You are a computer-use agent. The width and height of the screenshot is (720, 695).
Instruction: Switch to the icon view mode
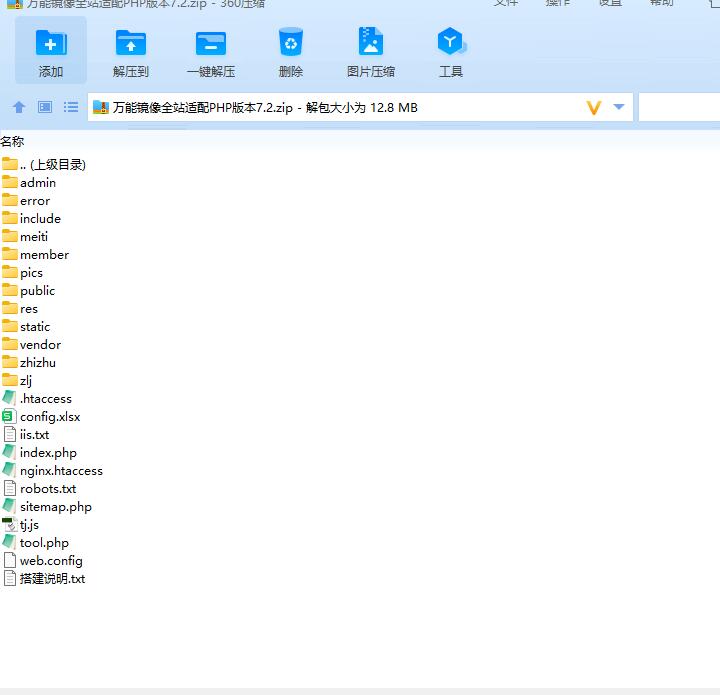pos(45,107)
